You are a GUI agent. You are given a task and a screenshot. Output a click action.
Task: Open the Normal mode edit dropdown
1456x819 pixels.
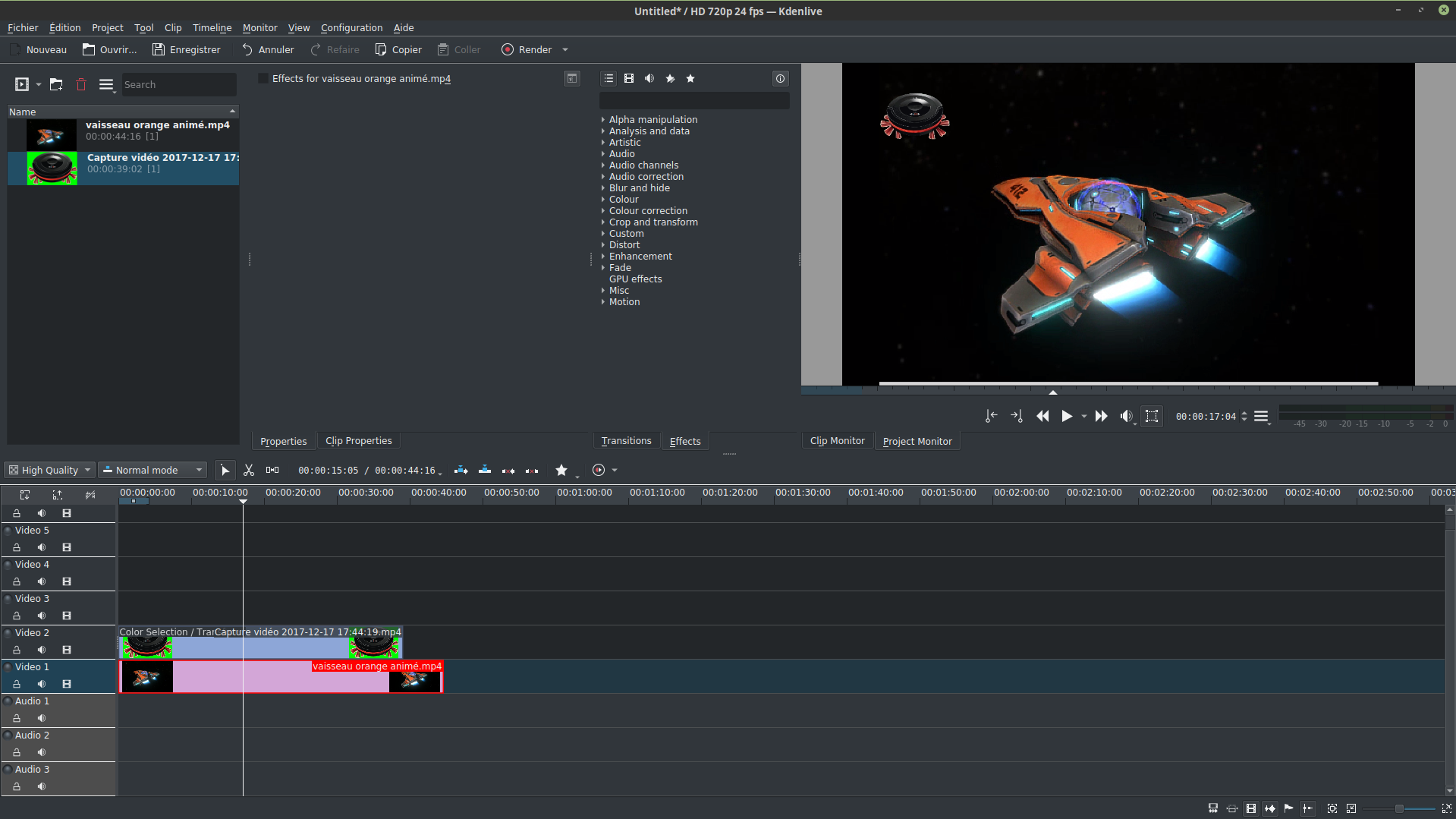(x=153, y=471)
